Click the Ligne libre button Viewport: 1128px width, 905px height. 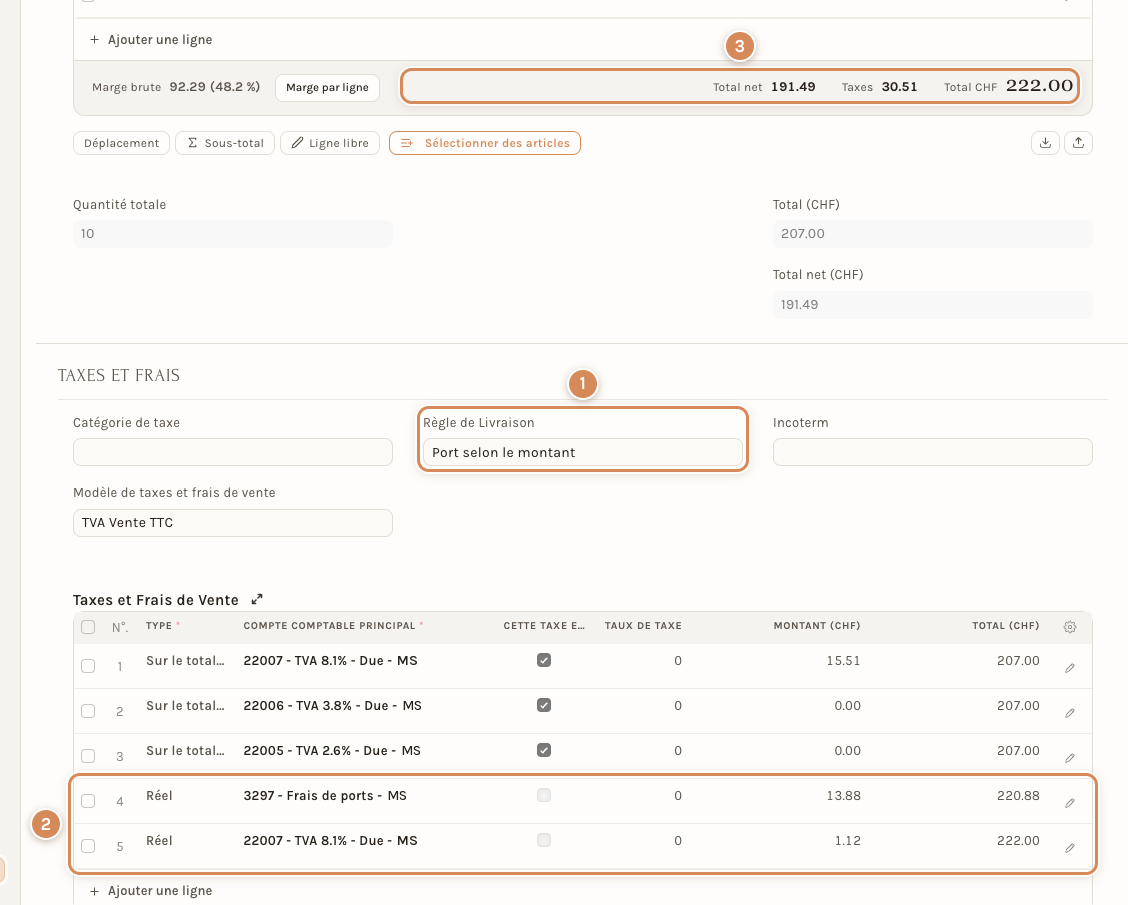(x=330, y=143)
